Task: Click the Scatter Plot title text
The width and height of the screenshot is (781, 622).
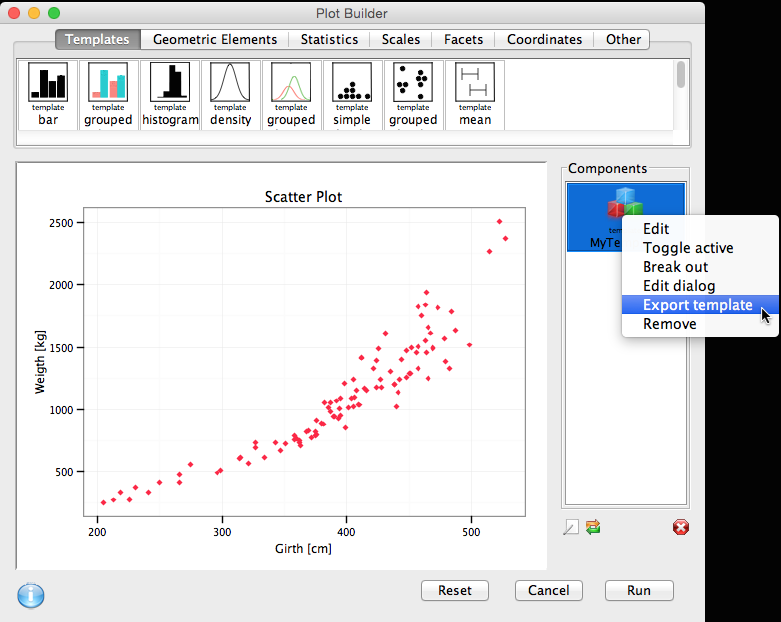Action: click(x=303, y=197)
